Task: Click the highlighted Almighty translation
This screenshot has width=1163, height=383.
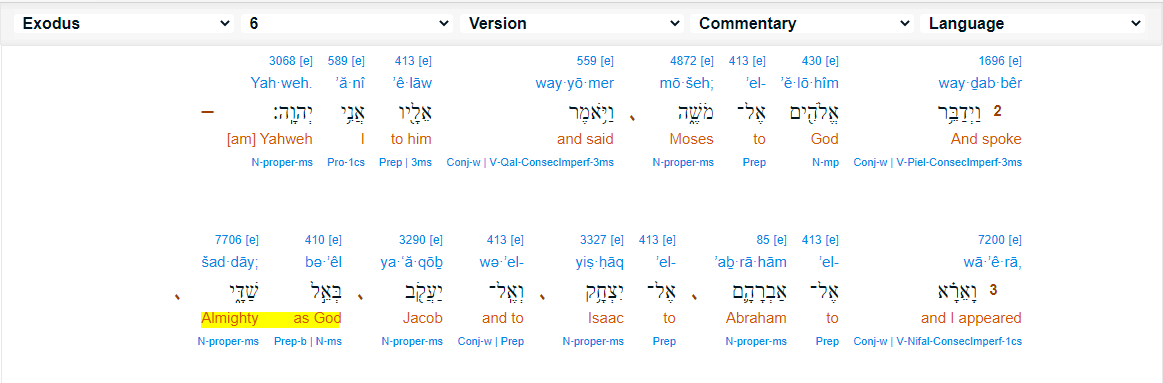Action: point(229,318)
